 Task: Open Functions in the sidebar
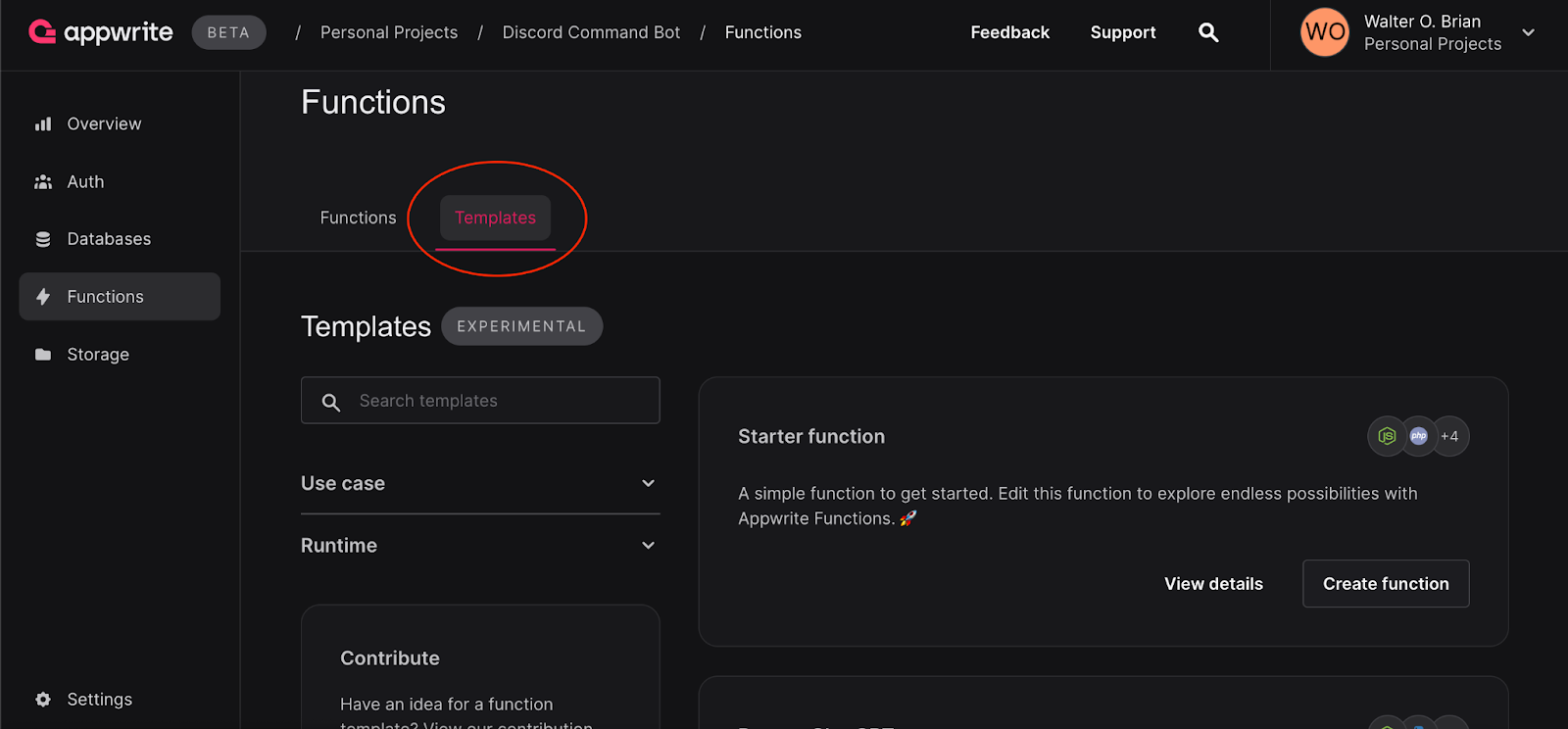pos(120,297)
